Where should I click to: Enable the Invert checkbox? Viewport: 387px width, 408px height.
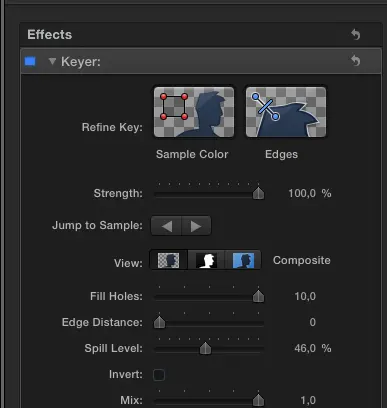click(x=159, y=375)
